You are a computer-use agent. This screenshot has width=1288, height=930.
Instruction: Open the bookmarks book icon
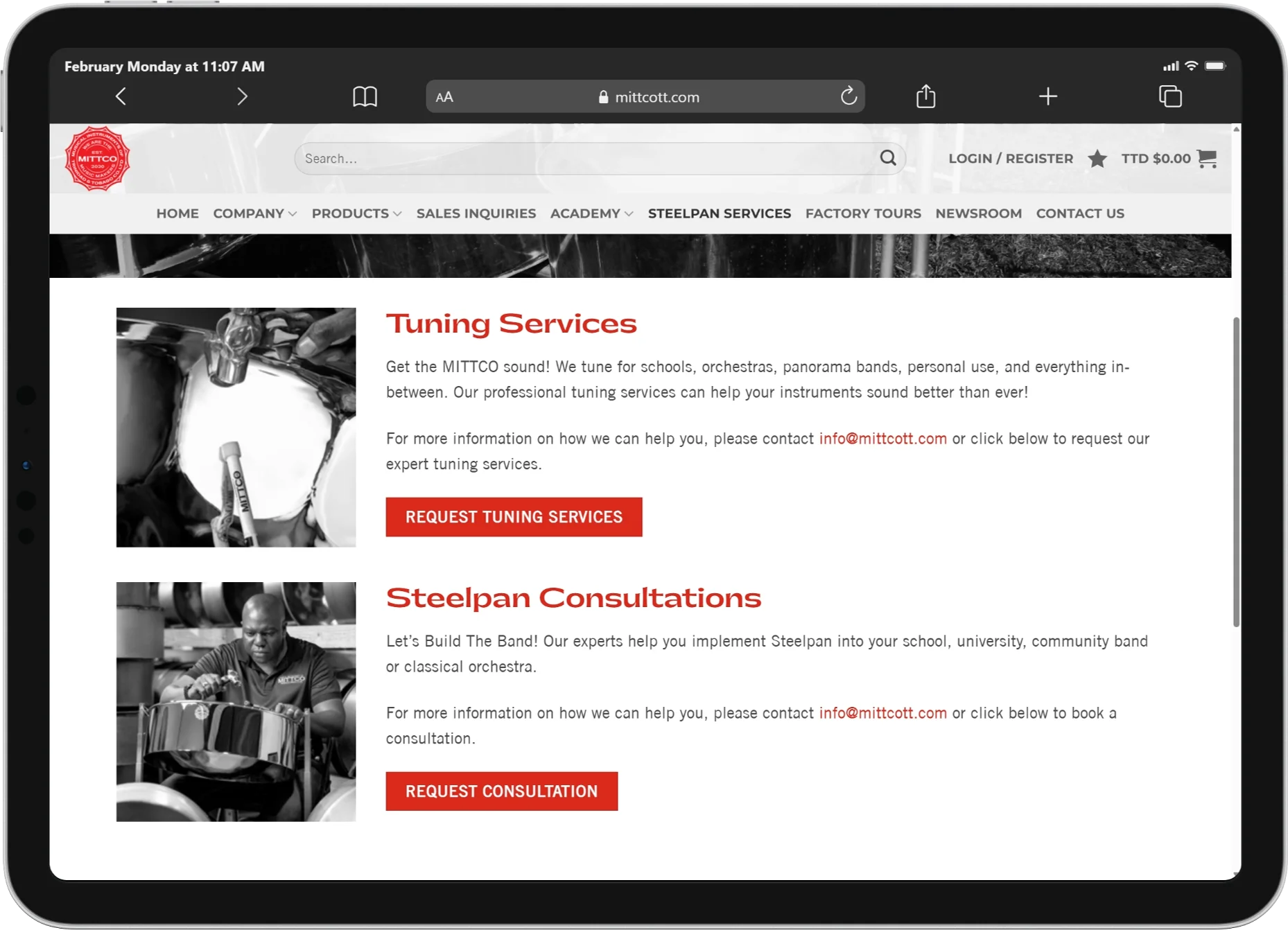coord(365,96)
